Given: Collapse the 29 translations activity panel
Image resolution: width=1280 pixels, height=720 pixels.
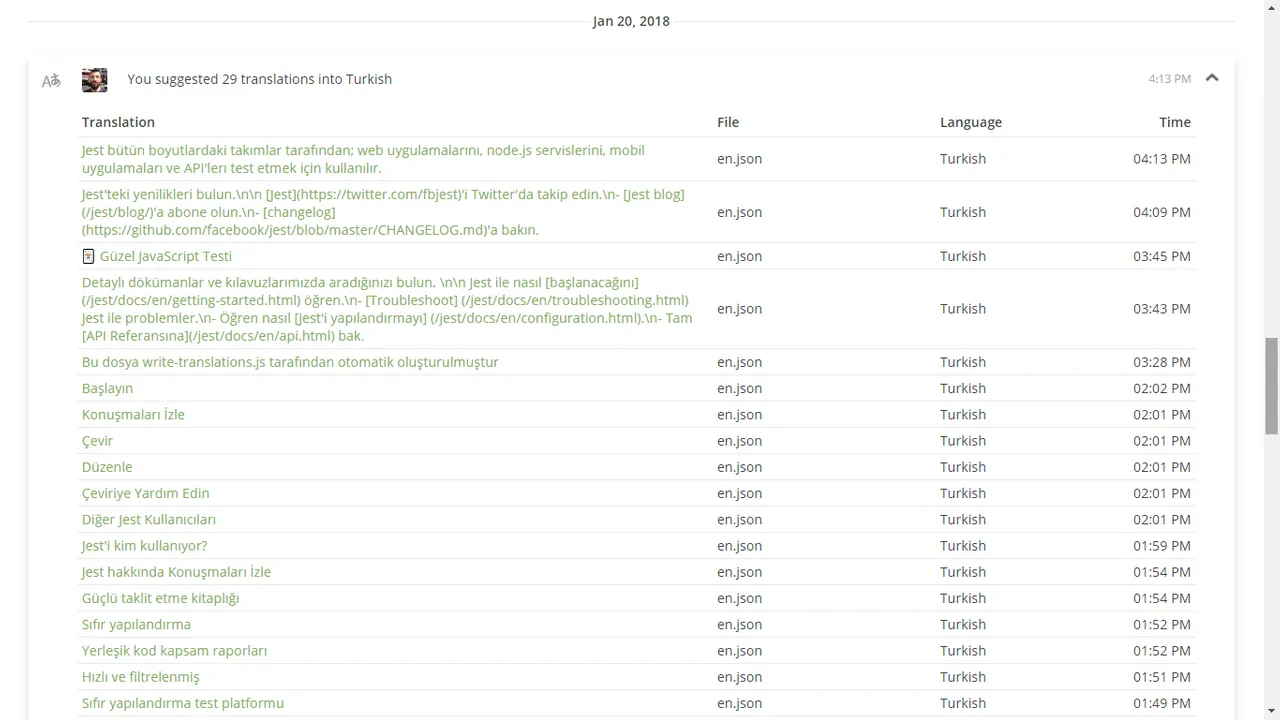Looking at the screenshot, I should 1212,78.
